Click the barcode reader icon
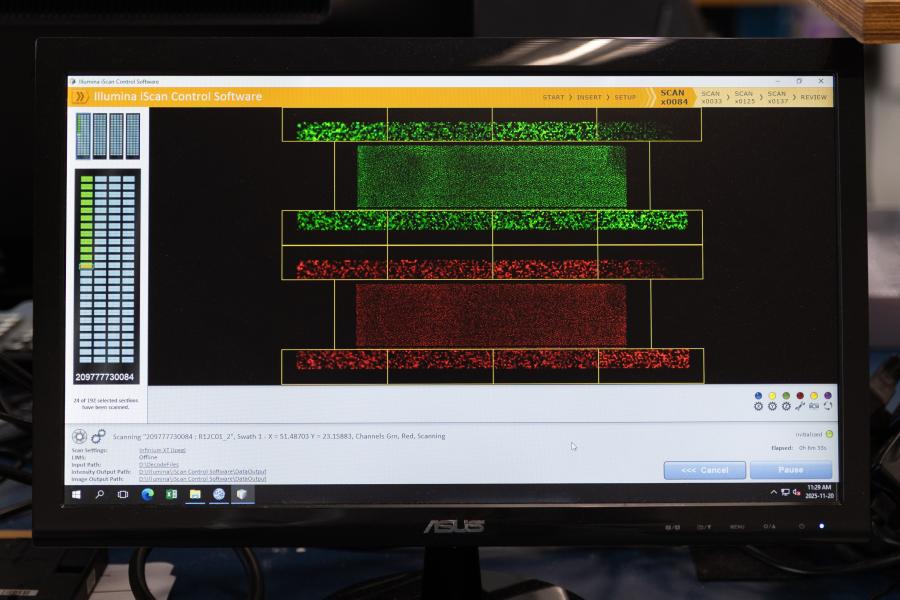 [814, 406]
